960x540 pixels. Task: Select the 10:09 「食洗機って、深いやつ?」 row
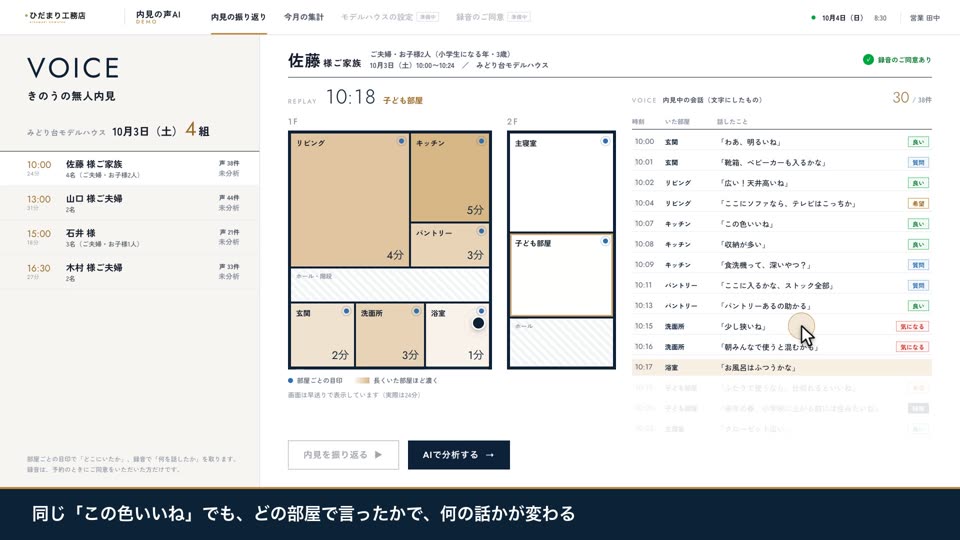[782, 264]
